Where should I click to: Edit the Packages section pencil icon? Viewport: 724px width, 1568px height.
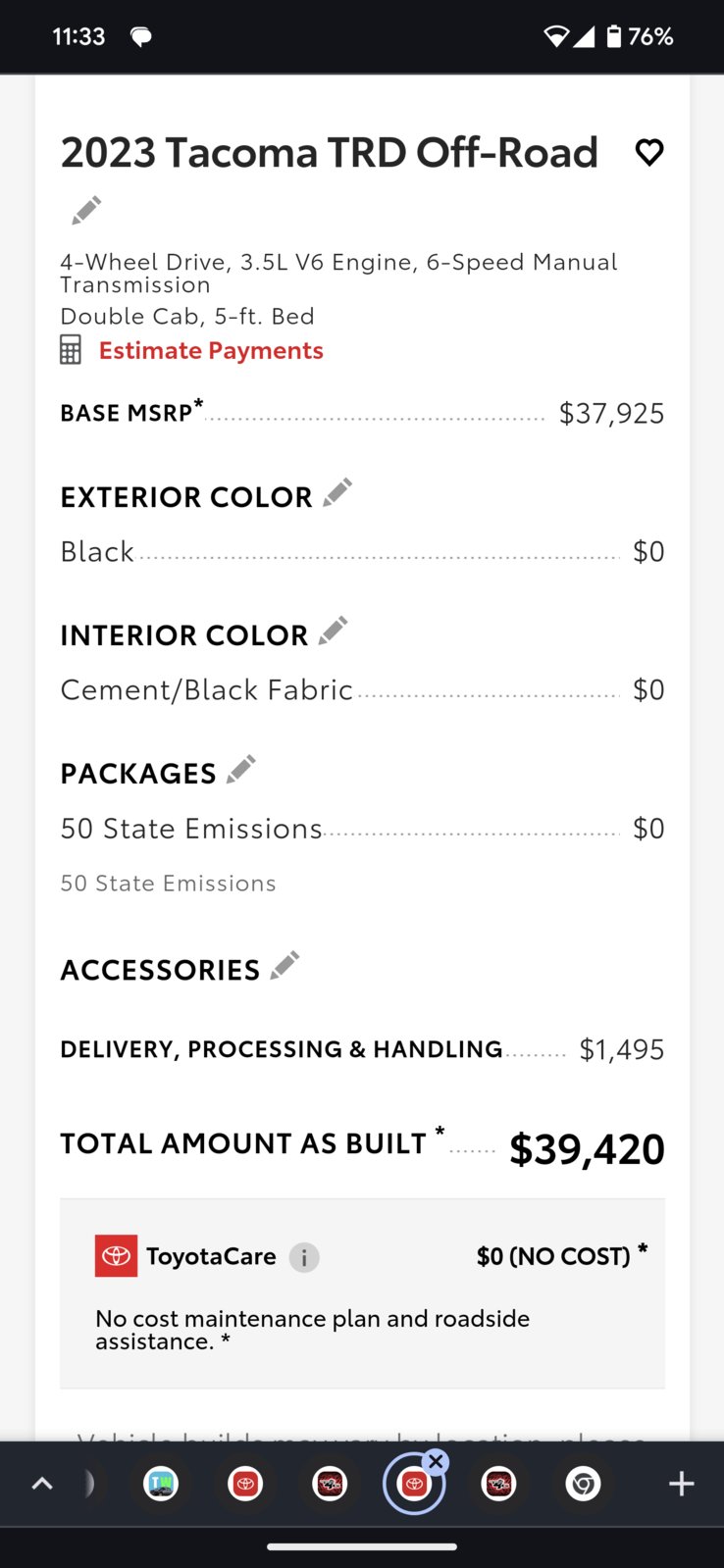pyautogui.click(x=241, y=769)
